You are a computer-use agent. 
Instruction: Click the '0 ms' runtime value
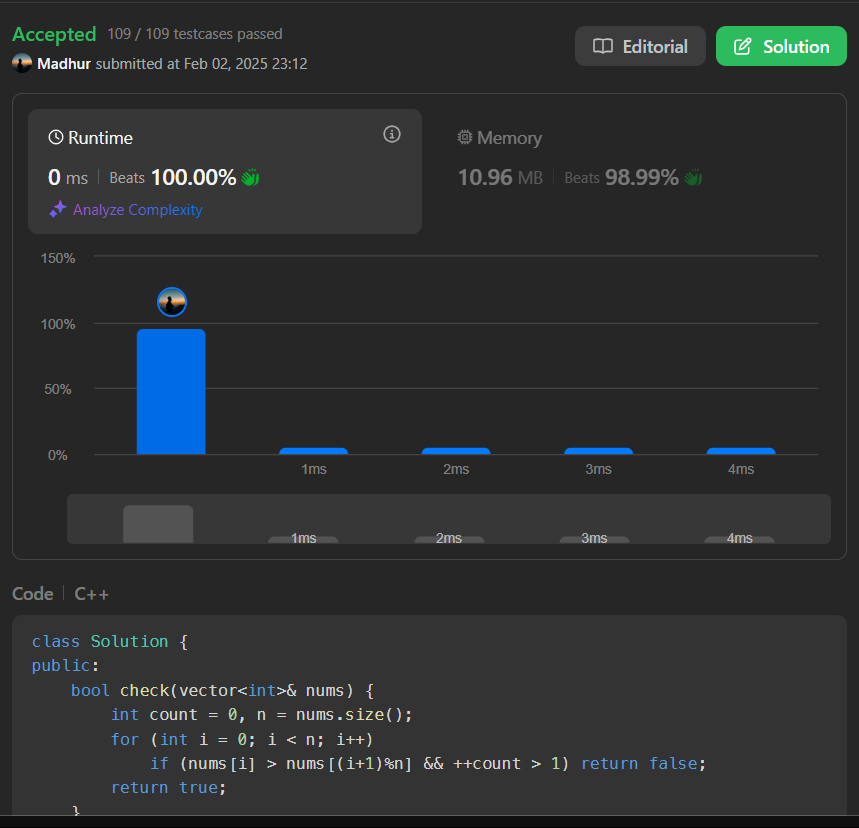(x=68, y=178)
